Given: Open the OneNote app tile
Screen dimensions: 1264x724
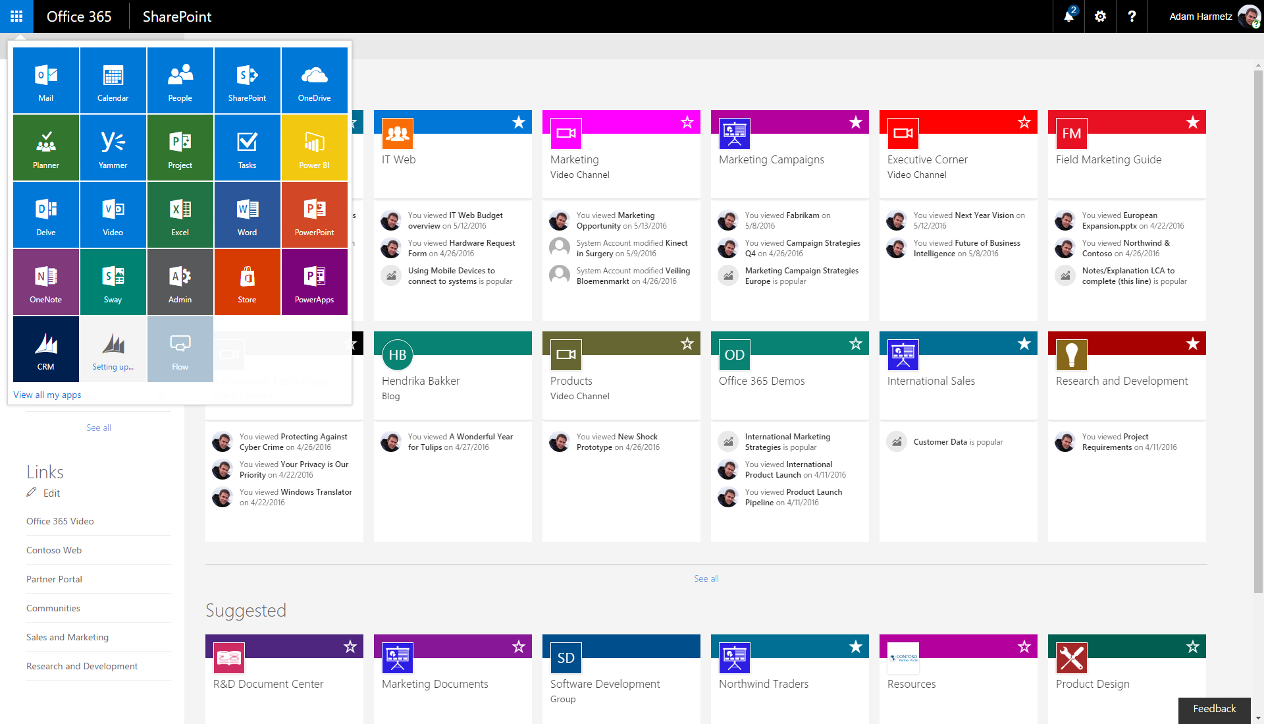Looking at the screenshot, I should (x=46, y=281).
